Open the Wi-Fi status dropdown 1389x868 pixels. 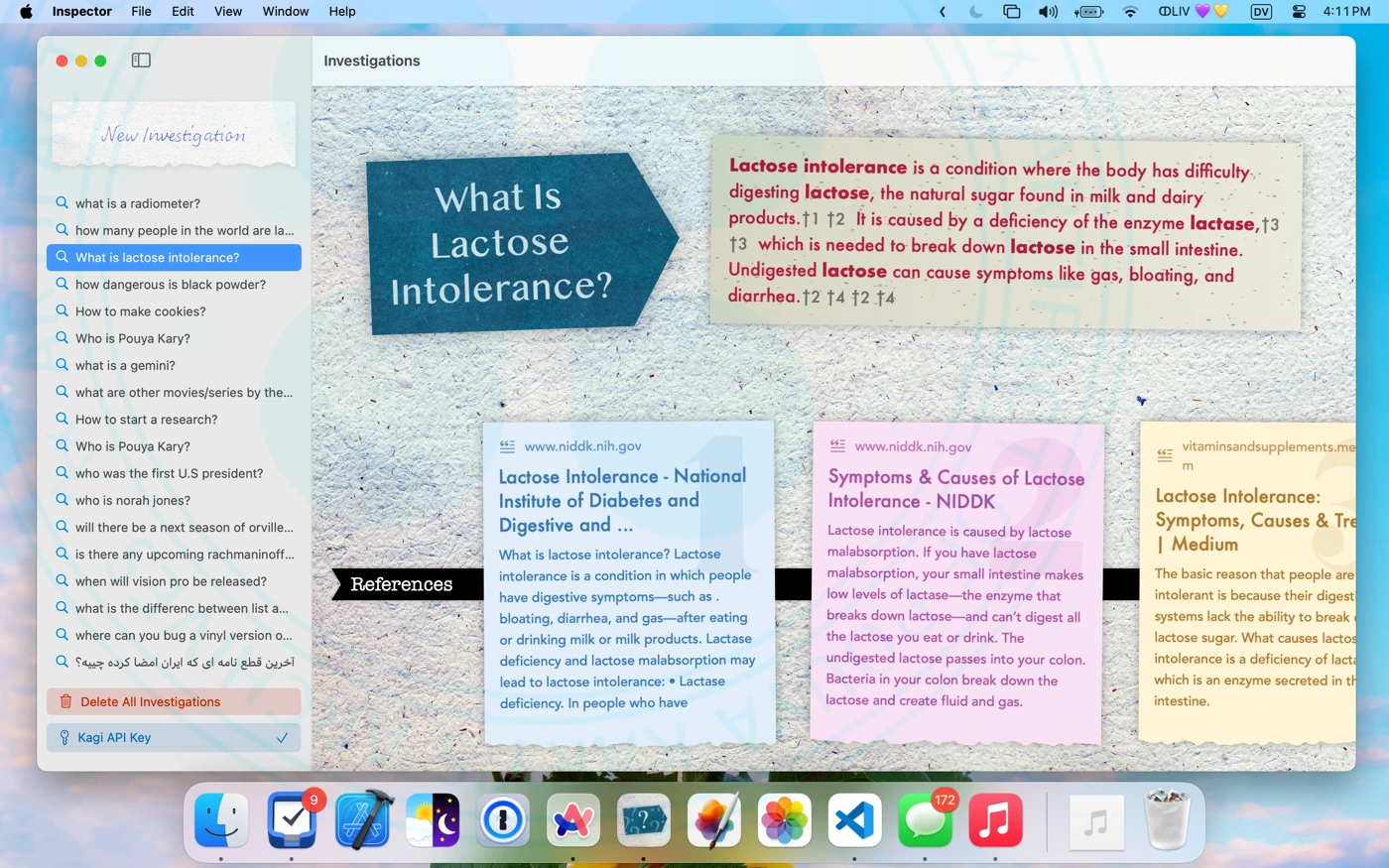point(1130,12)
